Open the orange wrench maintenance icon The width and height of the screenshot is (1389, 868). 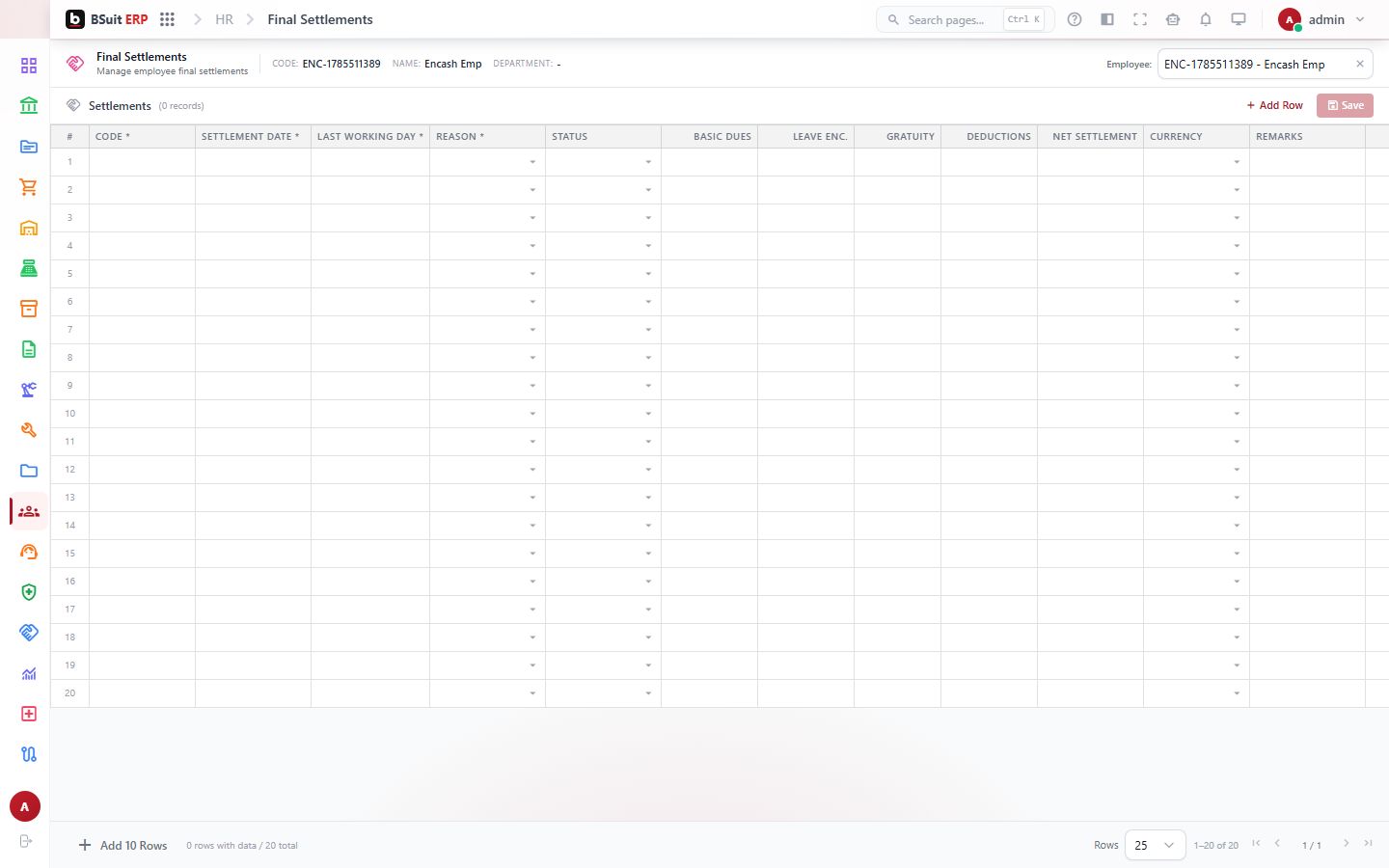29,430
